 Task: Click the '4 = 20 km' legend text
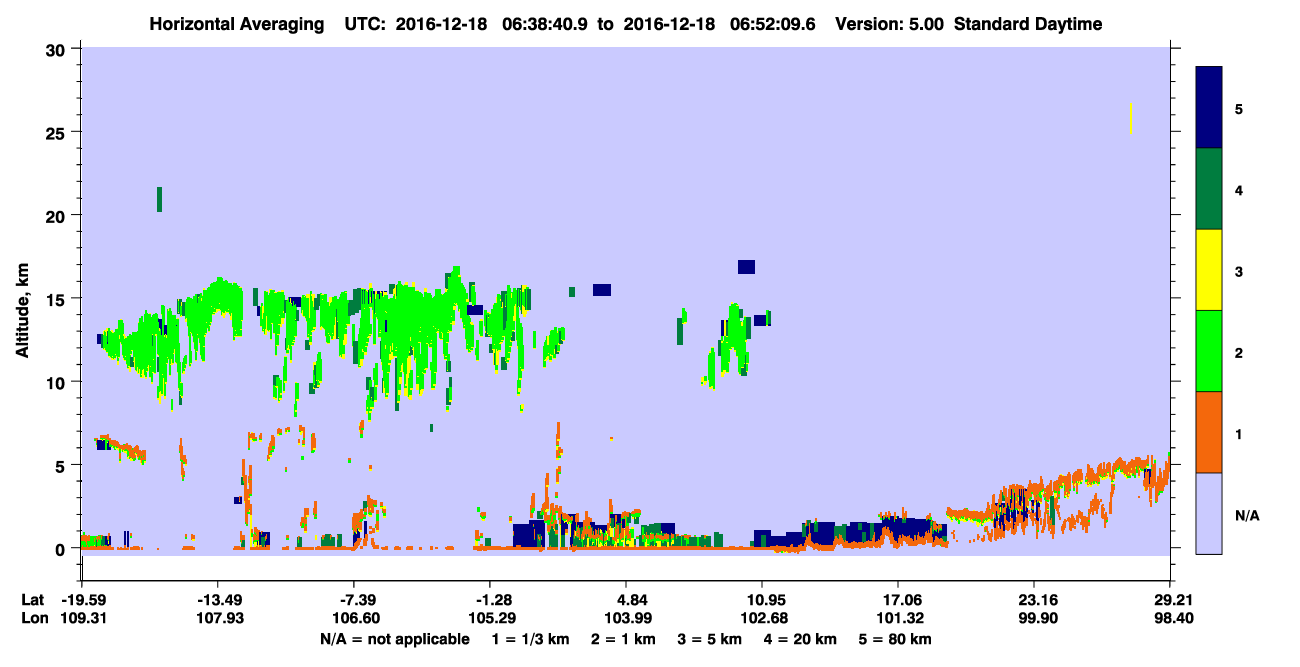802,639
